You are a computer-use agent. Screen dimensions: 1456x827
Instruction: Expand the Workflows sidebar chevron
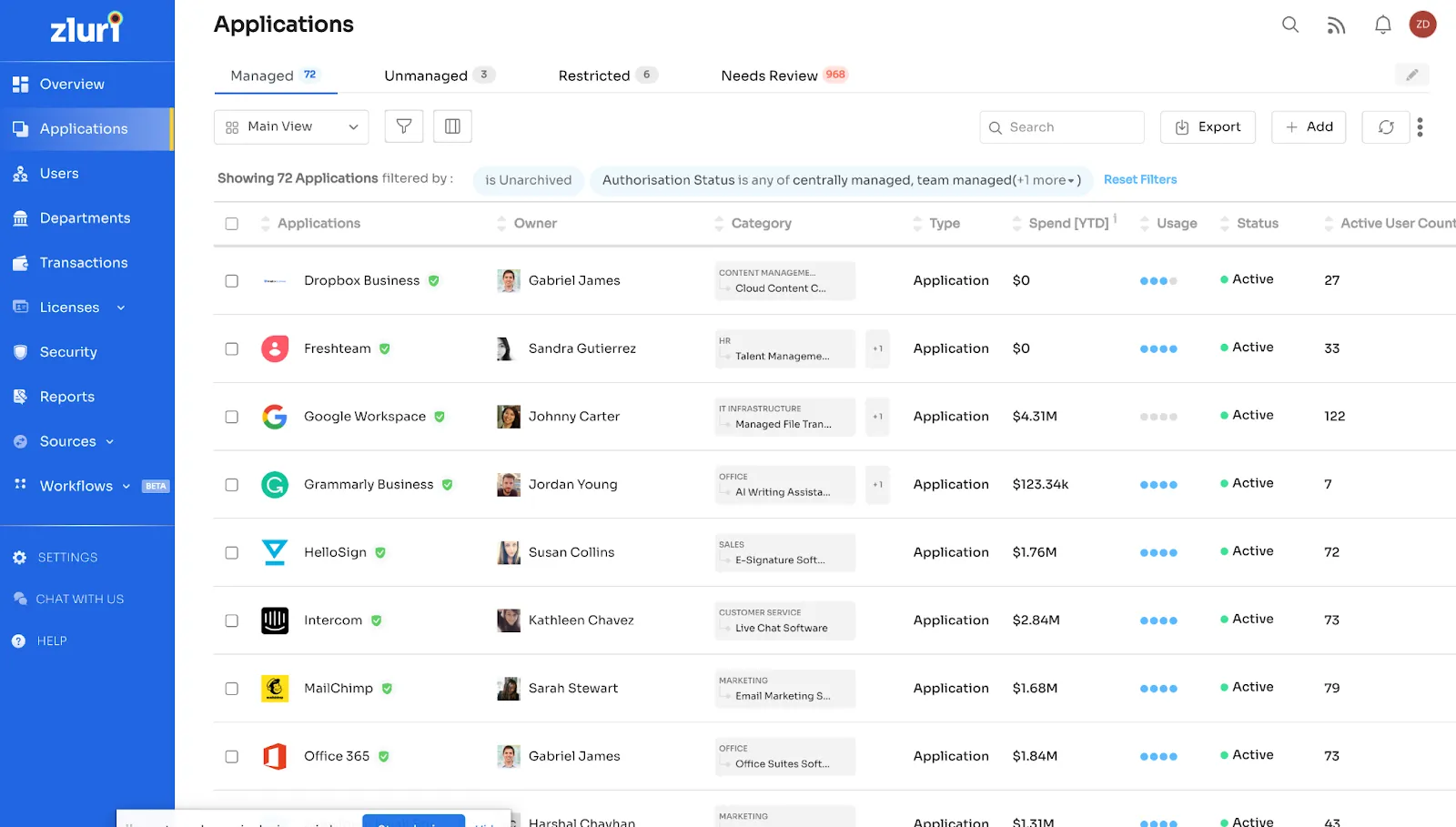pos(126,487)
